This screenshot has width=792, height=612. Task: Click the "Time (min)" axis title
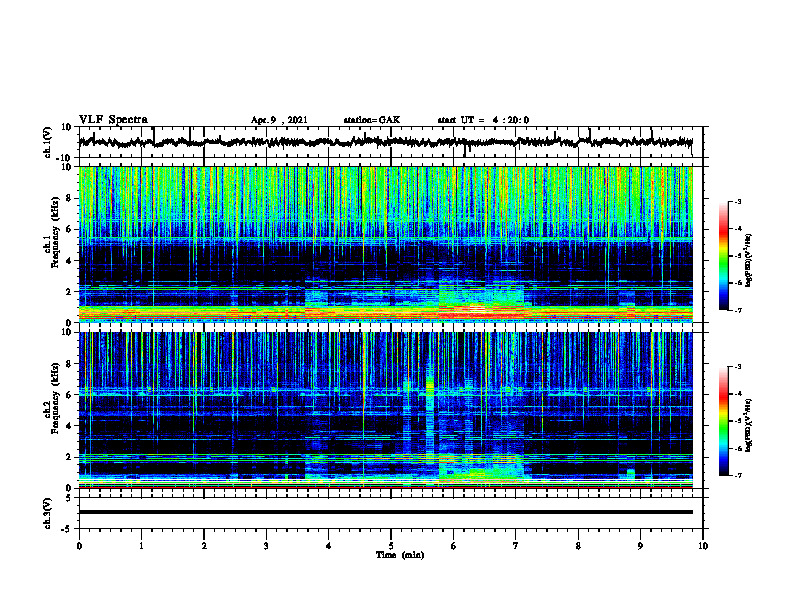point(400,555)
